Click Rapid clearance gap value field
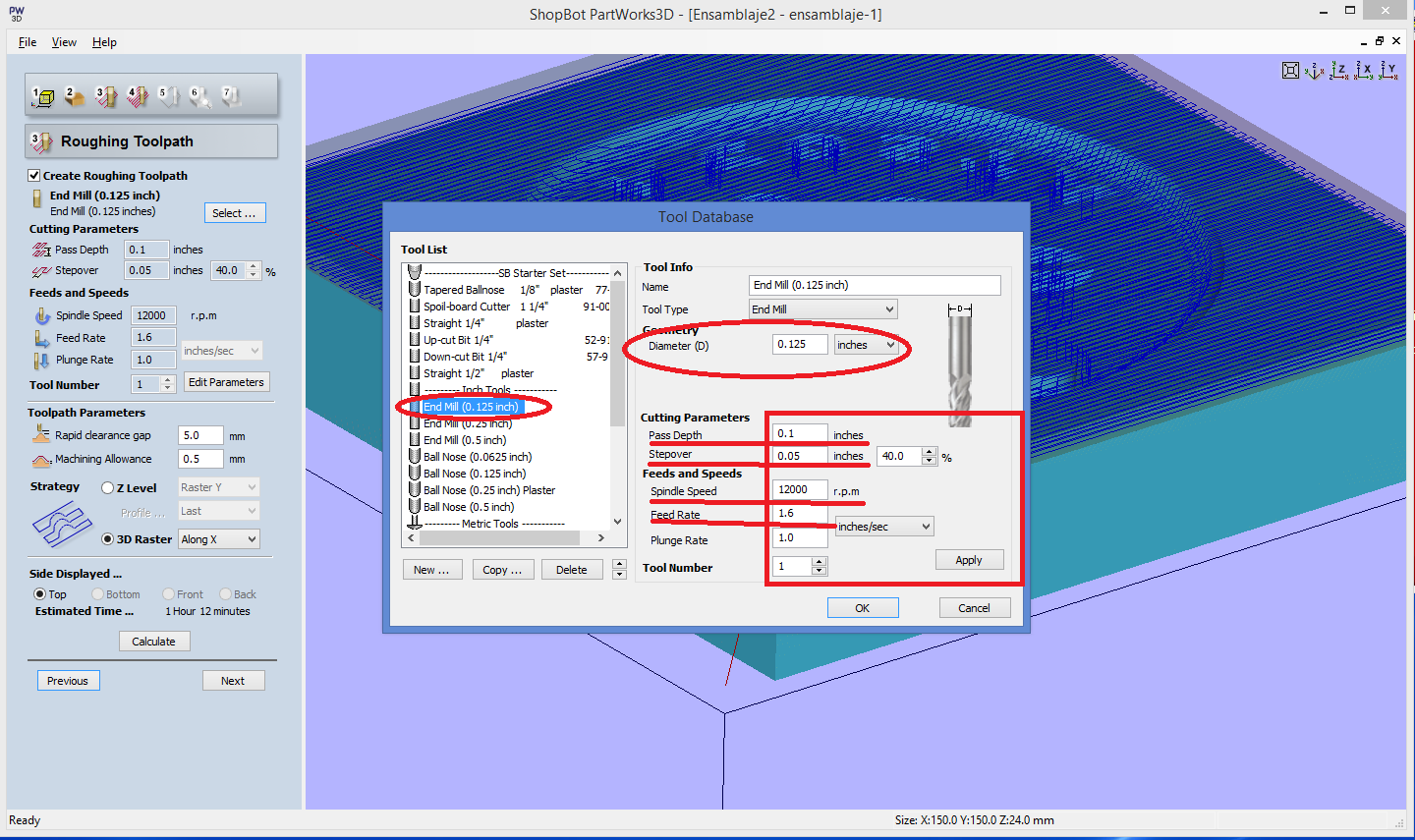The image size is (1415, 840). coord(200,435)
